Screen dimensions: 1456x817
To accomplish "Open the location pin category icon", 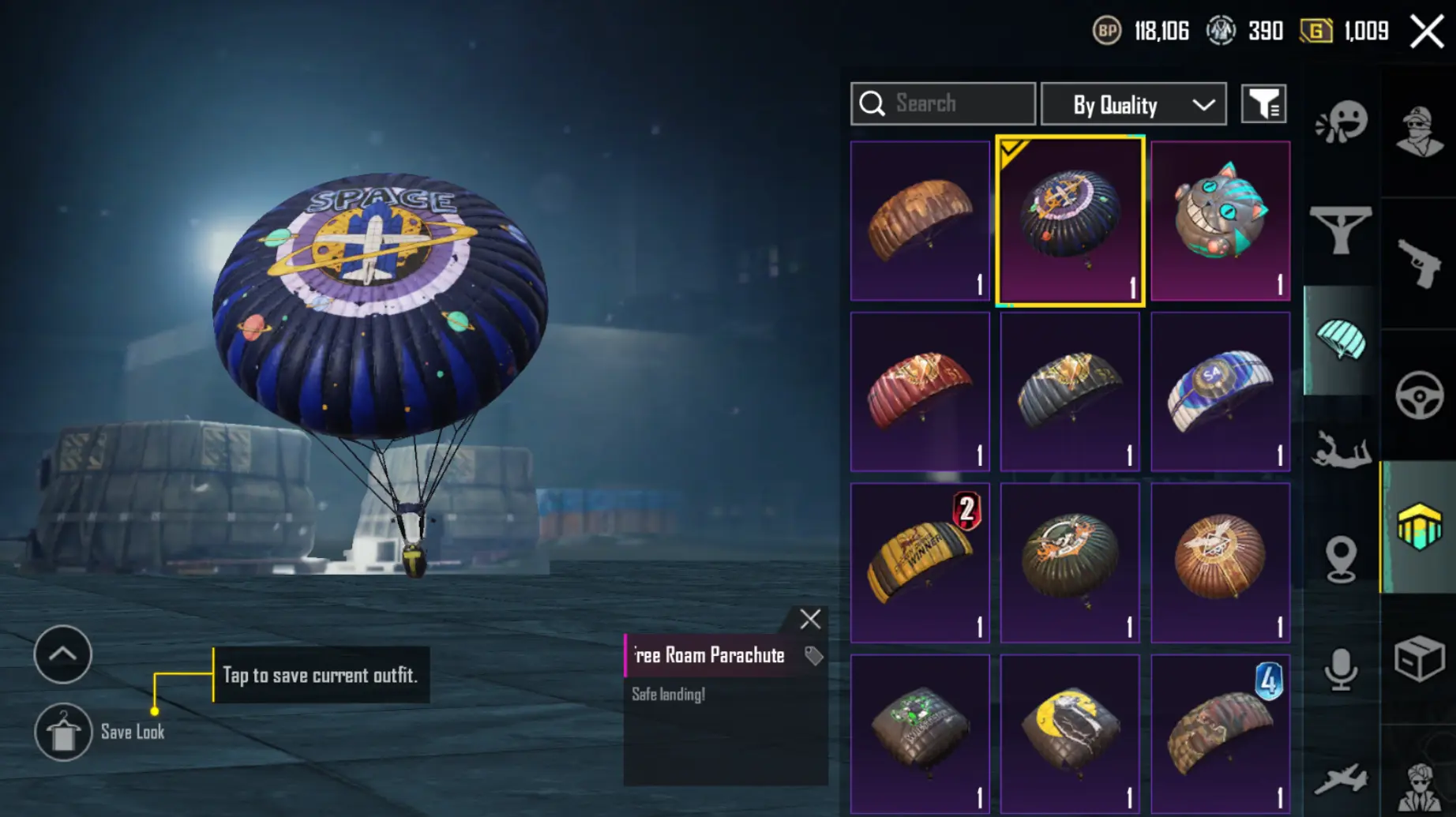I will [x=1341, y=560].
